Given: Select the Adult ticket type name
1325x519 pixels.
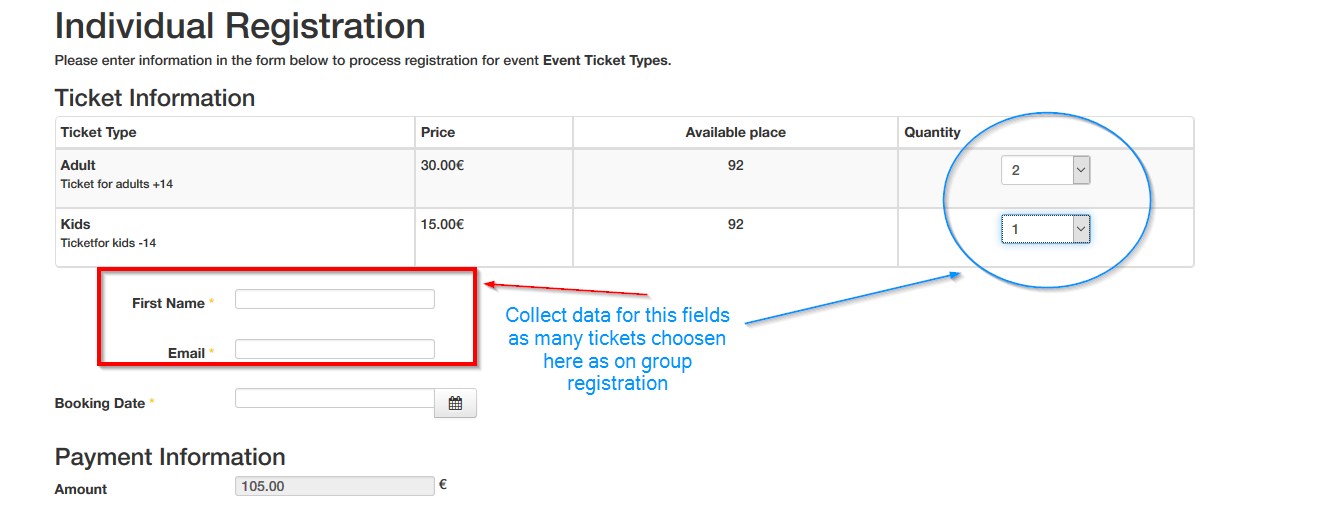Looking at the screenshot, I should tap(78, 165).
